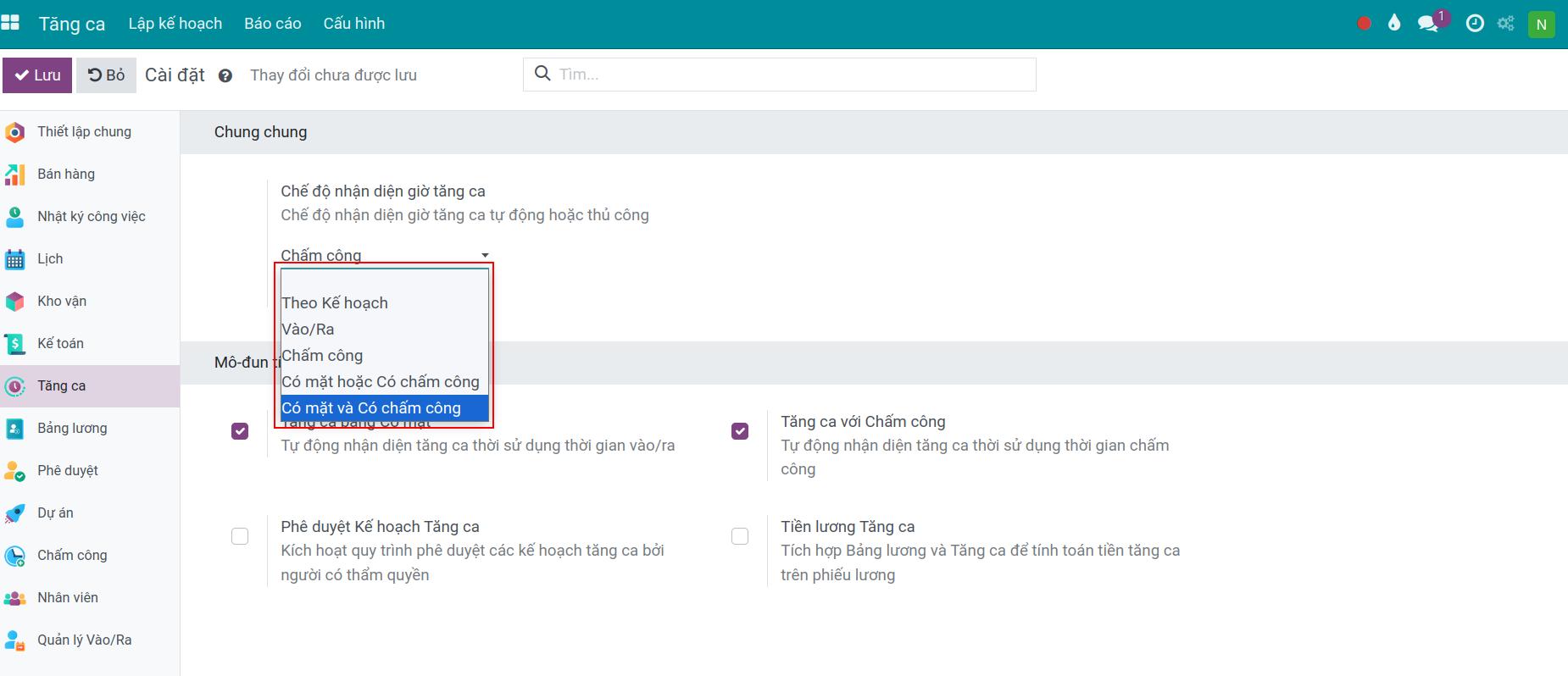Screen dimensions: 1568x676
Task: Choose Chấm công option in dropdown list
Action: point(385,356)
